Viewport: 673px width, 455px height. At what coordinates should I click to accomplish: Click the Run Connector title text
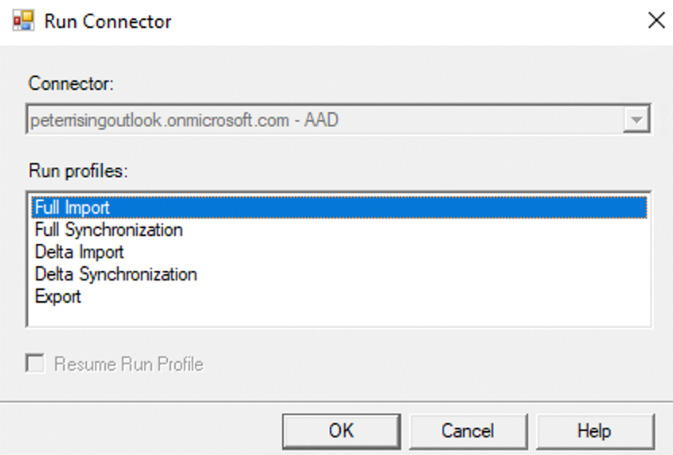[x=108, y=21]
